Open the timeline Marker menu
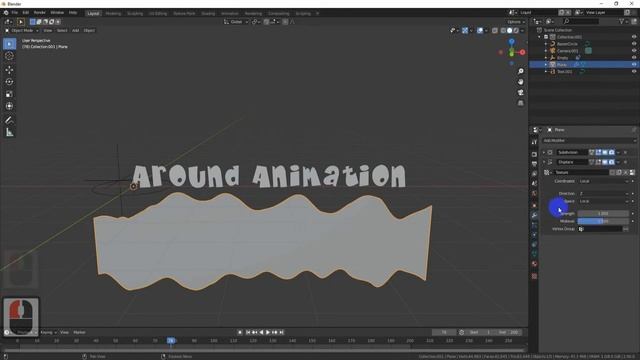Screen dimensions: 640x360 pos(80,332)
